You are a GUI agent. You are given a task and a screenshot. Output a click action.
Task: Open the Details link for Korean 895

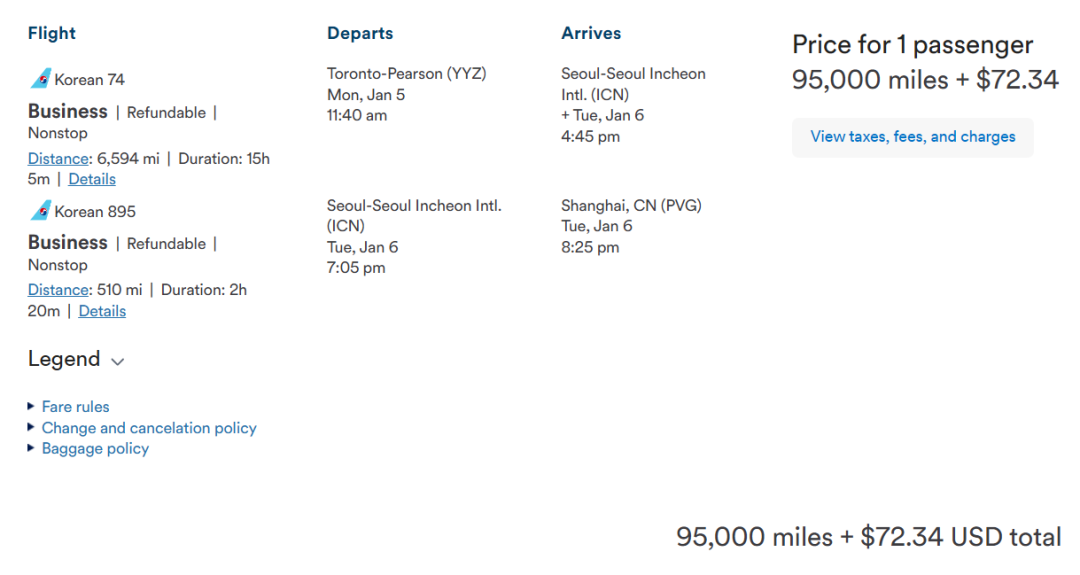coord(102,311)
